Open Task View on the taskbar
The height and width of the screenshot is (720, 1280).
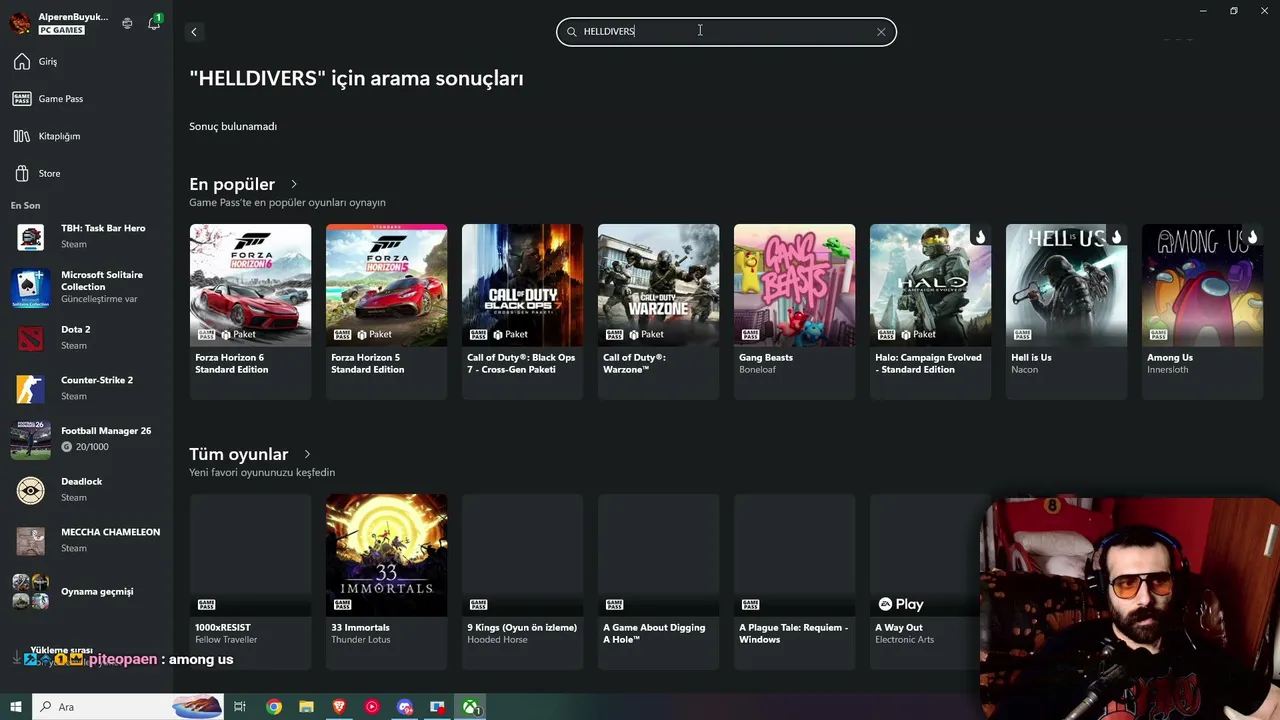(x=240, y=707)
